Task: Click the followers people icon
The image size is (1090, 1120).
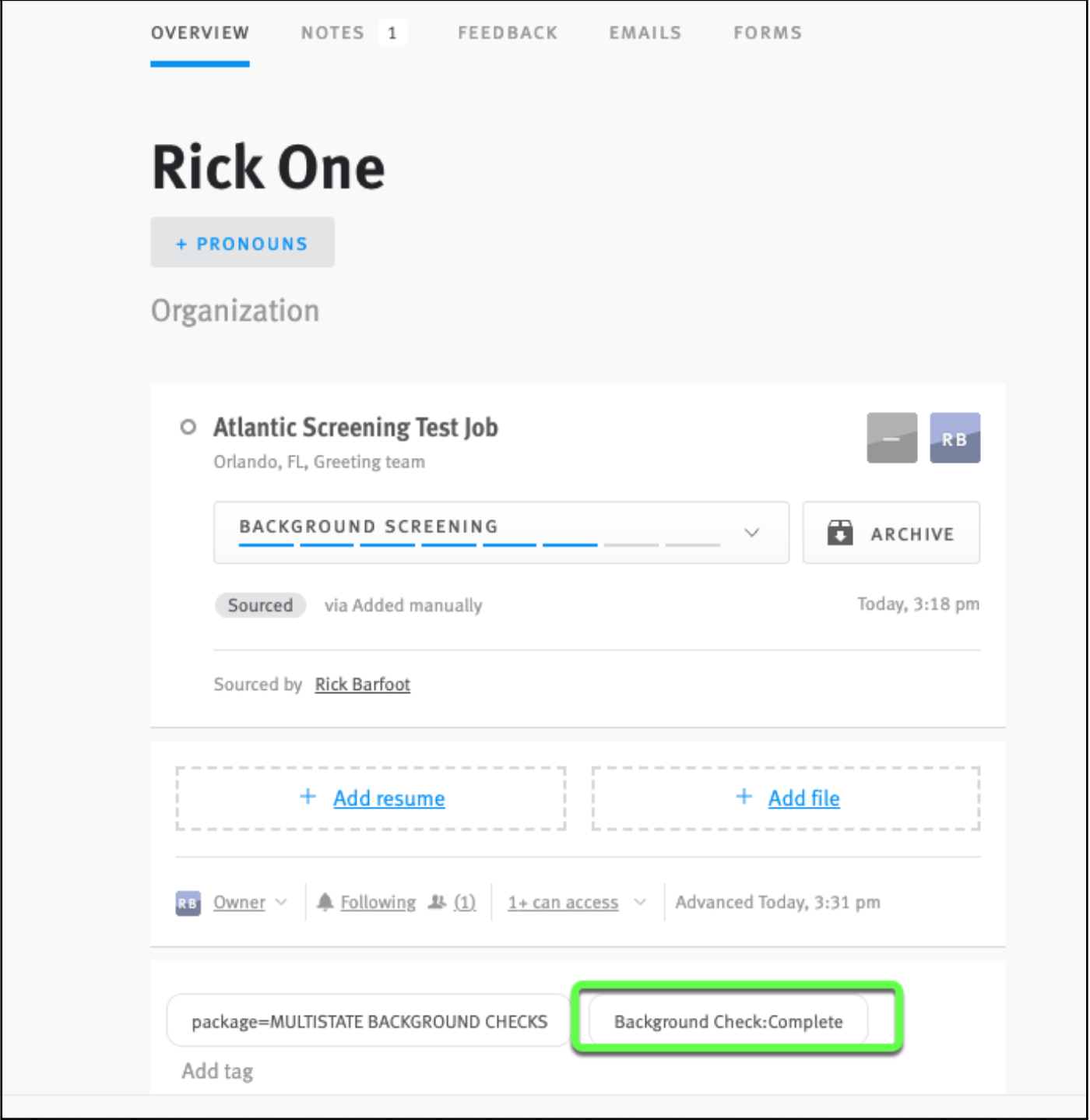Action: tap(436, 902)
